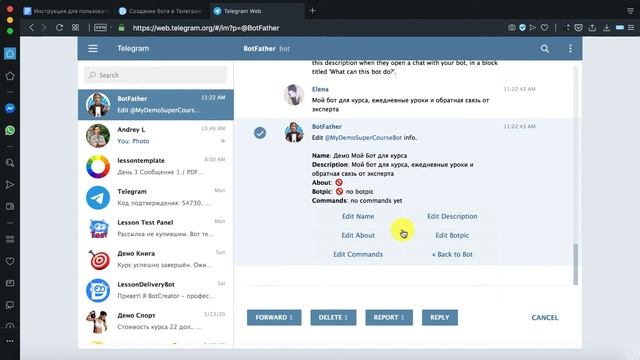Deselect the checked BotFather message

click(260, 133)
